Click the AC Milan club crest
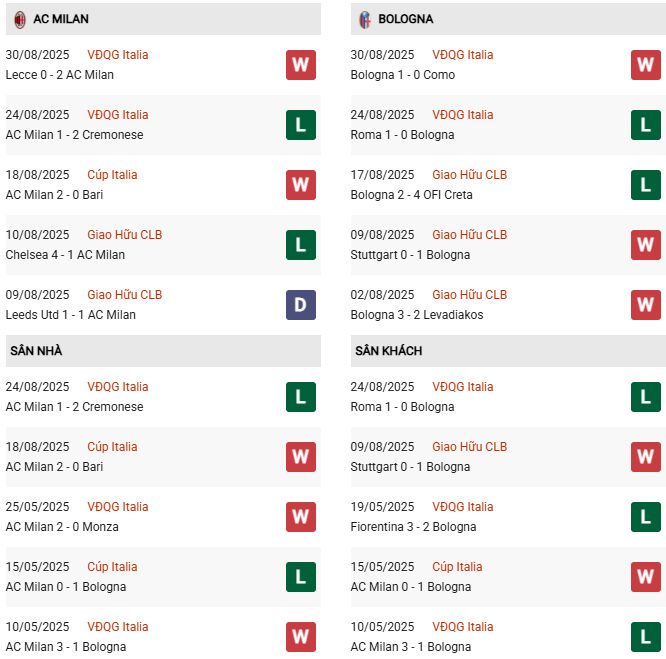Viewport: 666px width, 659px height. click(19, 19)
